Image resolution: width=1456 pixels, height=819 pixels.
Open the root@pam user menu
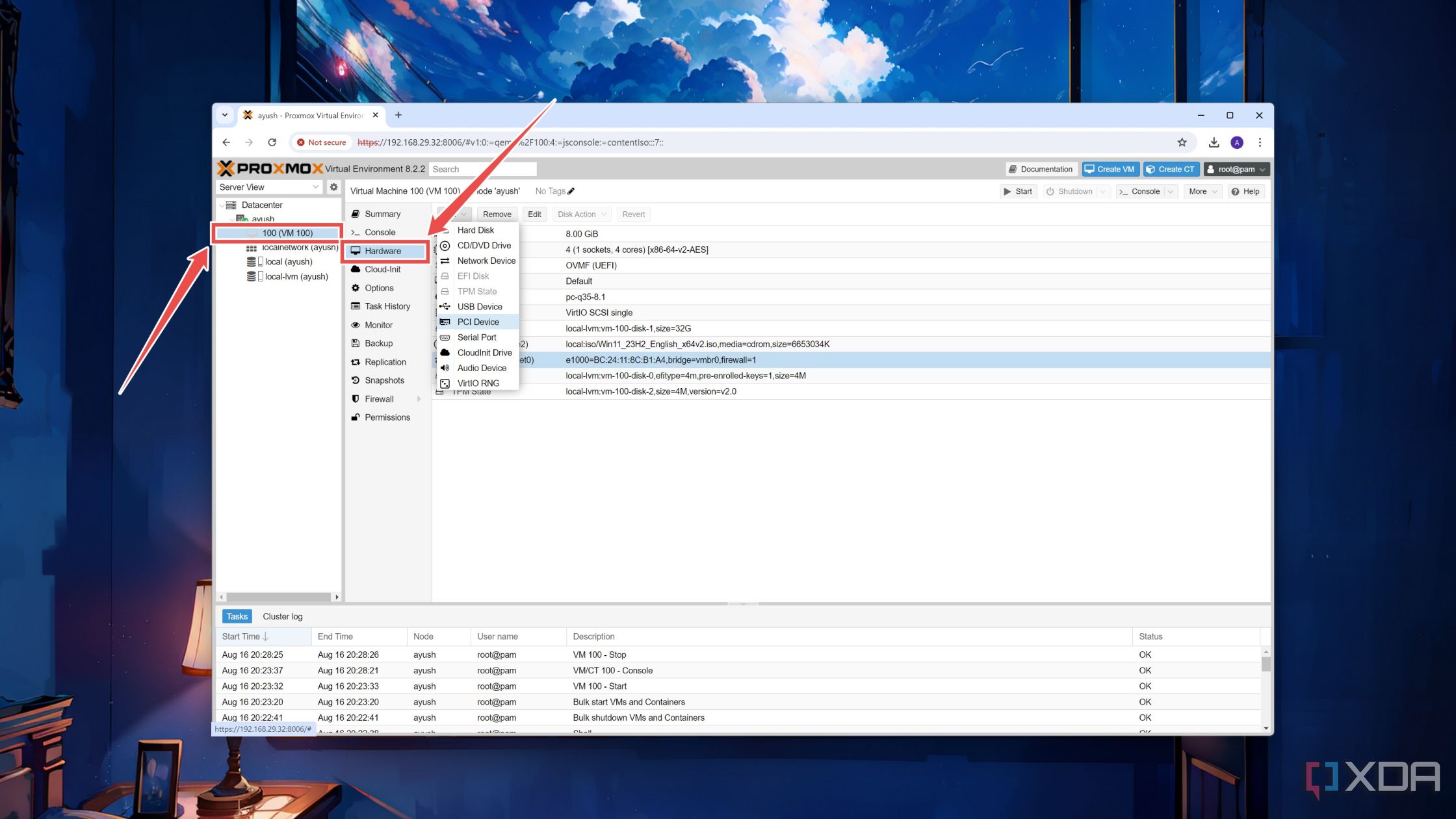[1236, 169]
